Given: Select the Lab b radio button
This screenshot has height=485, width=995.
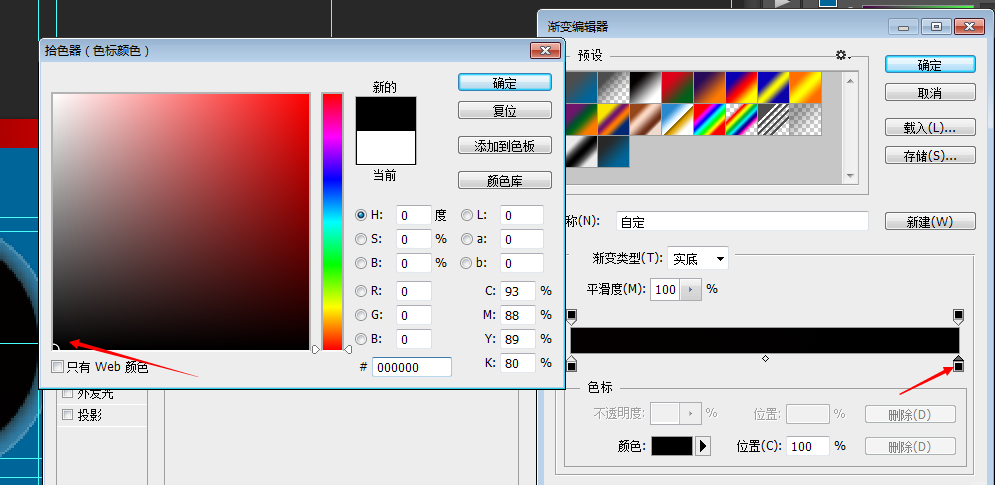Looking at the screenshot, I should click(467, 263).
